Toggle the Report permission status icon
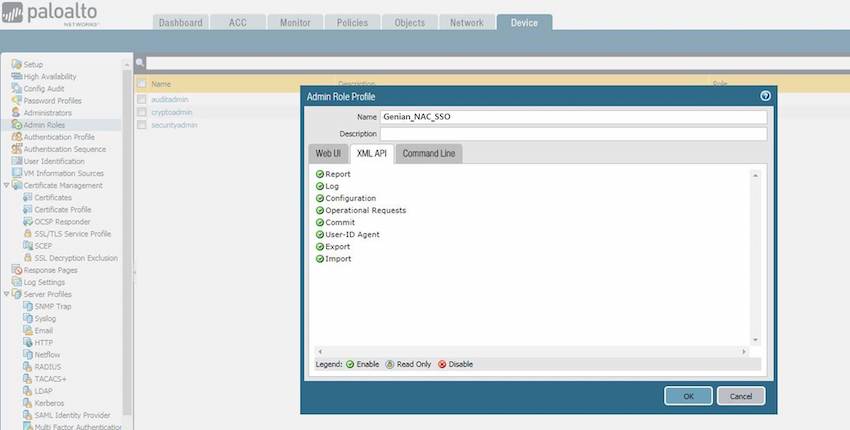 pyautogui.click(x=320, y=174)
